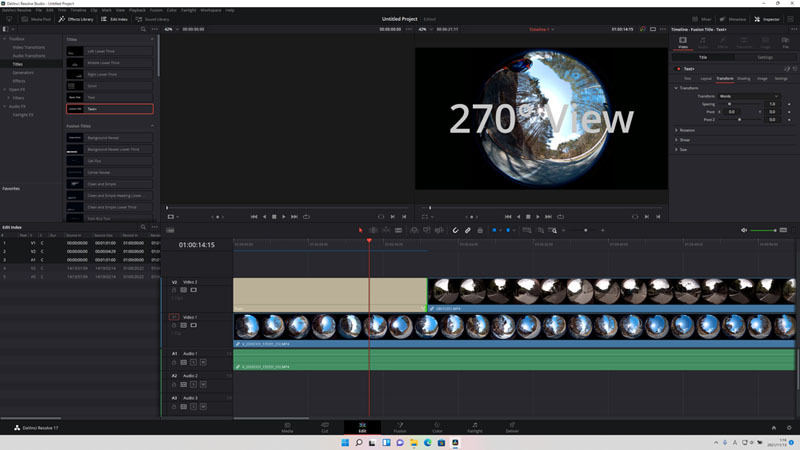This screenshot has height=450, width=800.
Task: Lock the Video 2 track
Action: (174, 290)
